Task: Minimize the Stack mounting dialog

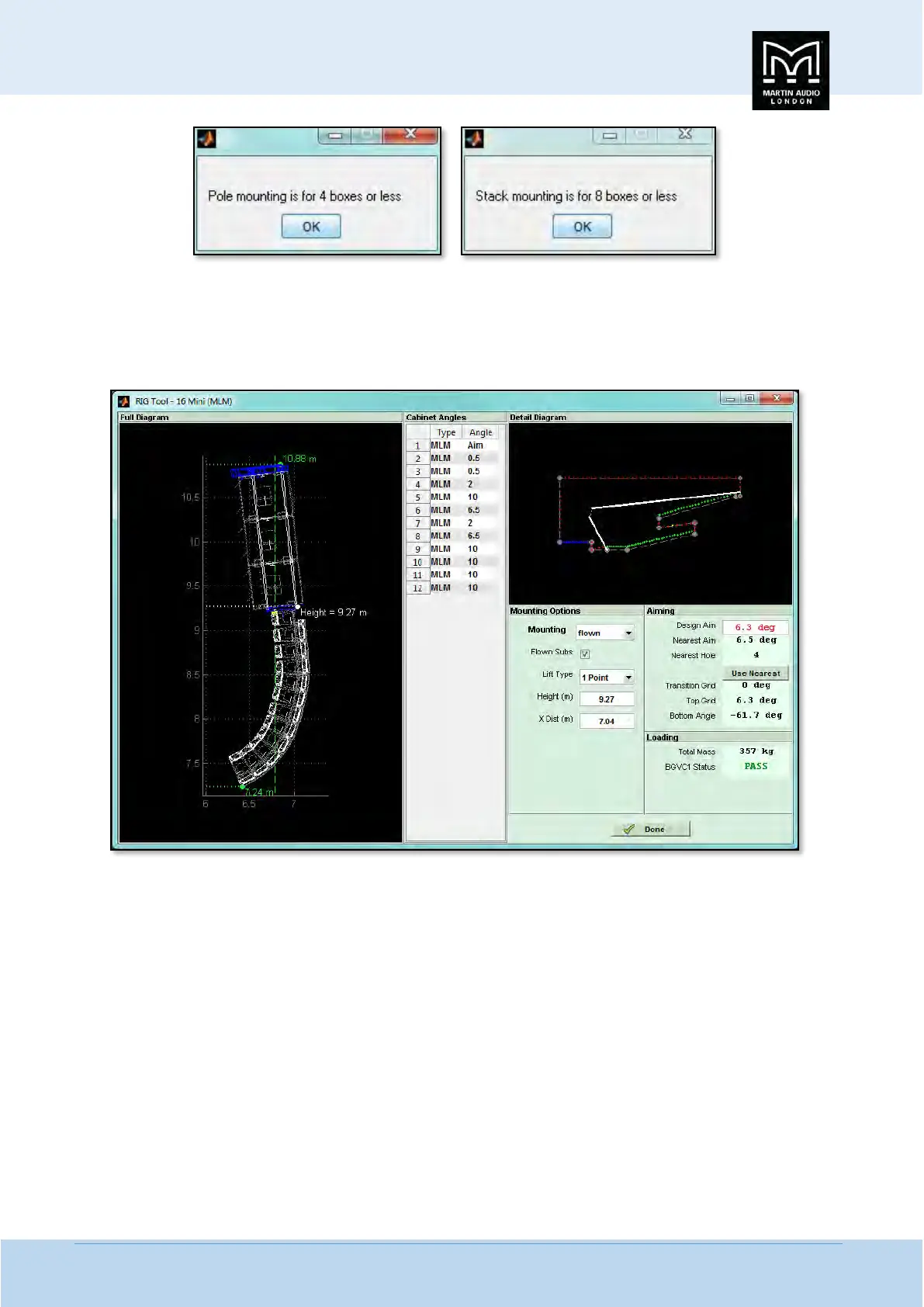Action: pyautogui.click(x=610, y=135)
